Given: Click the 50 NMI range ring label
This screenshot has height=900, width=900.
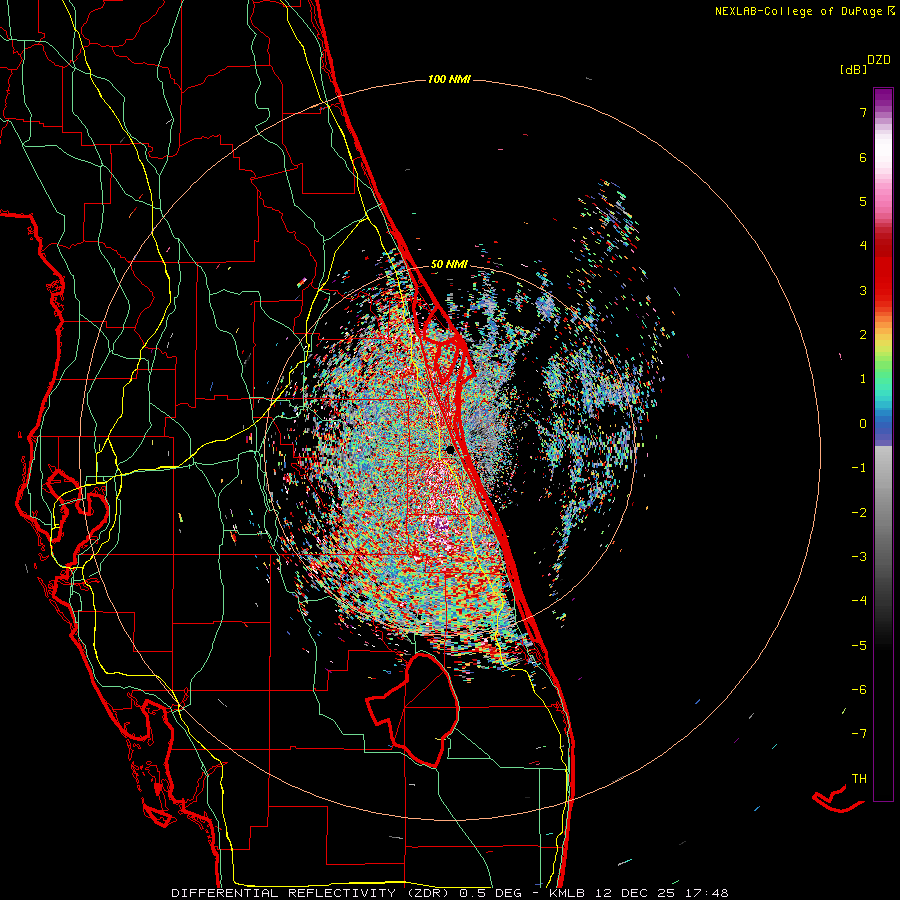Looking at the screenshot, I should (x=449, y=264).
